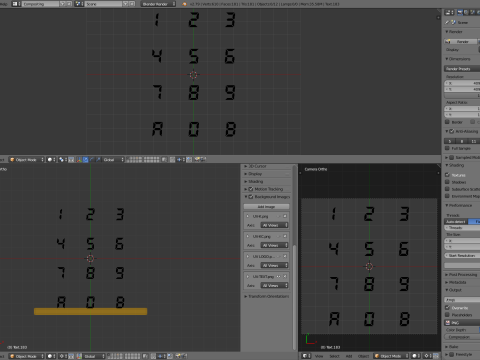Click OpenGL render animation icon in header
The image size is (480, 360).
coord(203,160)
